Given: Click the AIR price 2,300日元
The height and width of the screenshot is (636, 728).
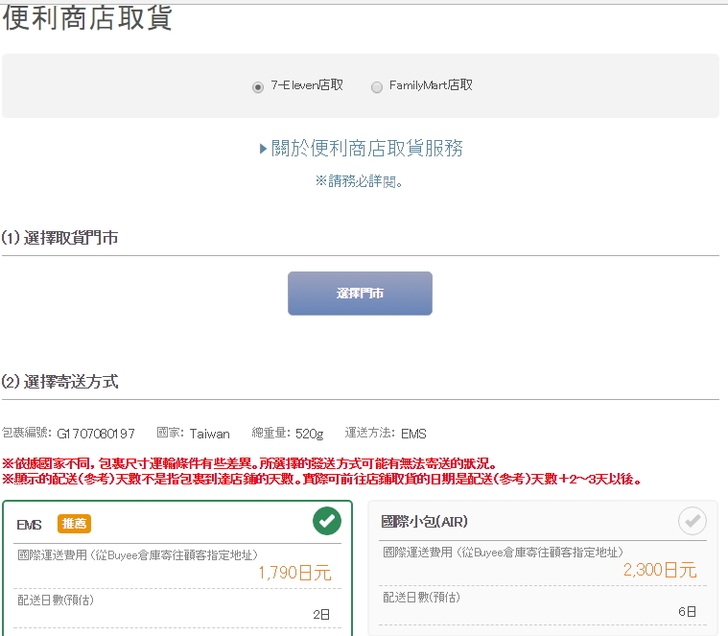Looking at the screenshot, I should [x=659, y=570].
